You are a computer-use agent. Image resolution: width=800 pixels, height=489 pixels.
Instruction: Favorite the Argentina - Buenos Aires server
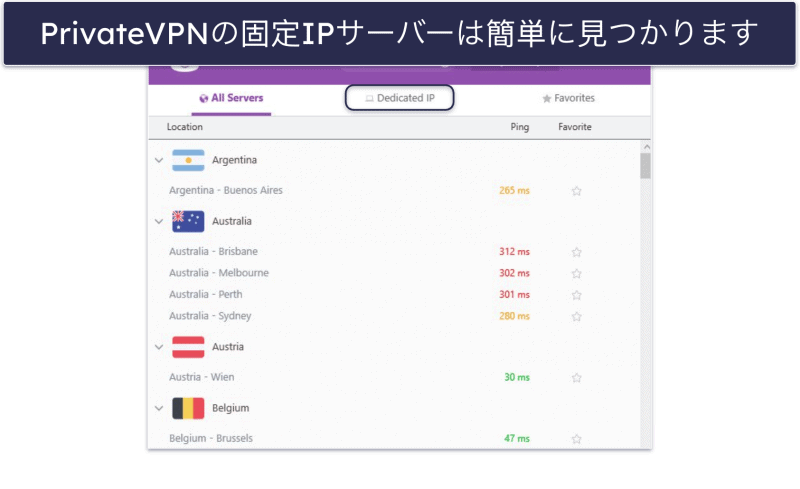tap(577, 191)
